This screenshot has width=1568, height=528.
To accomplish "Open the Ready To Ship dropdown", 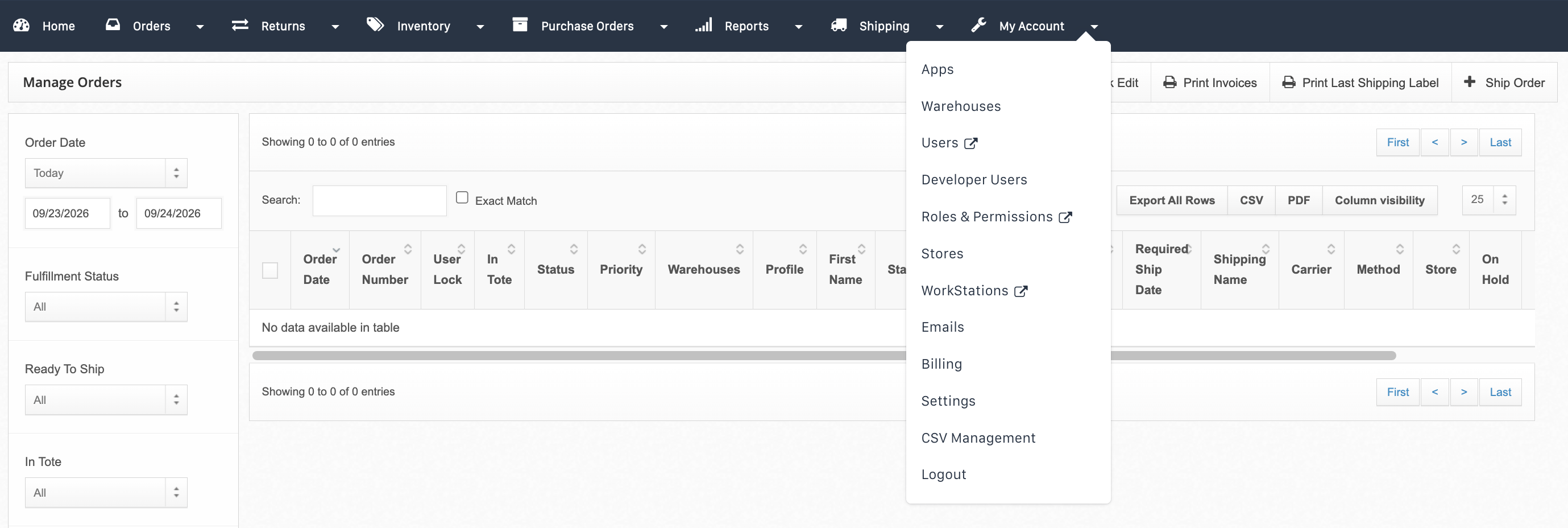I will coord(106,399).
